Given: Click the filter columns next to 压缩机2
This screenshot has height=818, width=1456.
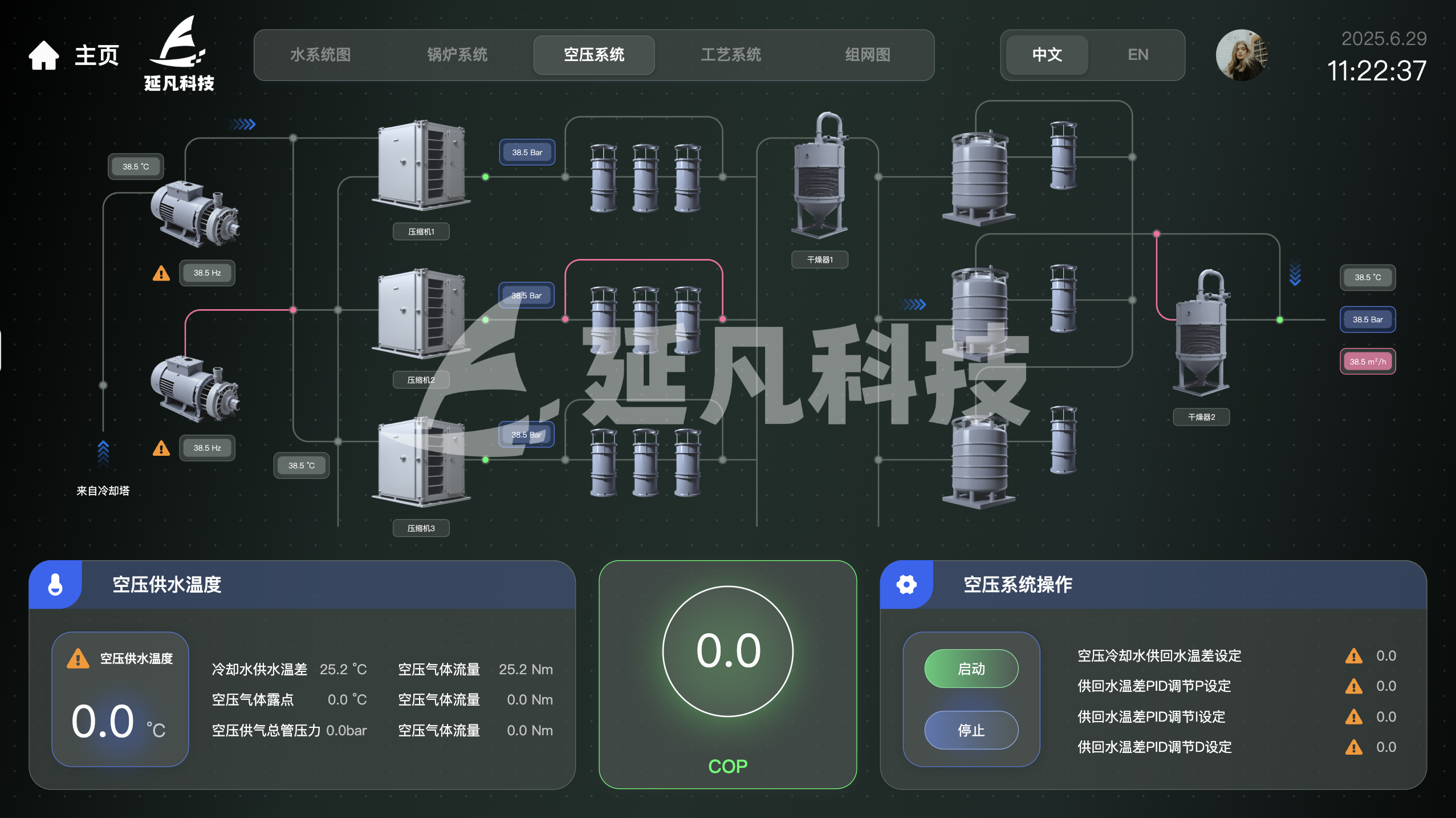Looking at the screenshot, I should [x=645, y=320].
